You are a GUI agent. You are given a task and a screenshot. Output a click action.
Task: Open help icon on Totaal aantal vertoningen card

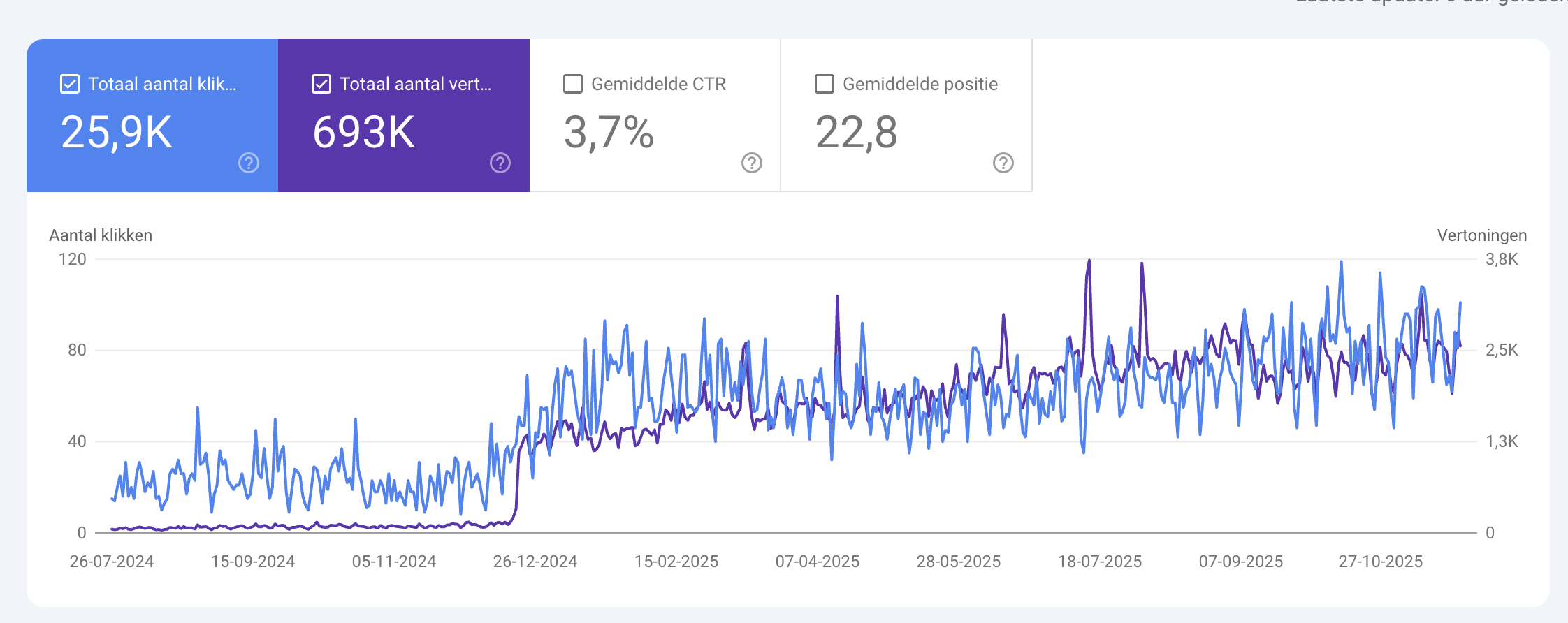click(x=500, y=163)
